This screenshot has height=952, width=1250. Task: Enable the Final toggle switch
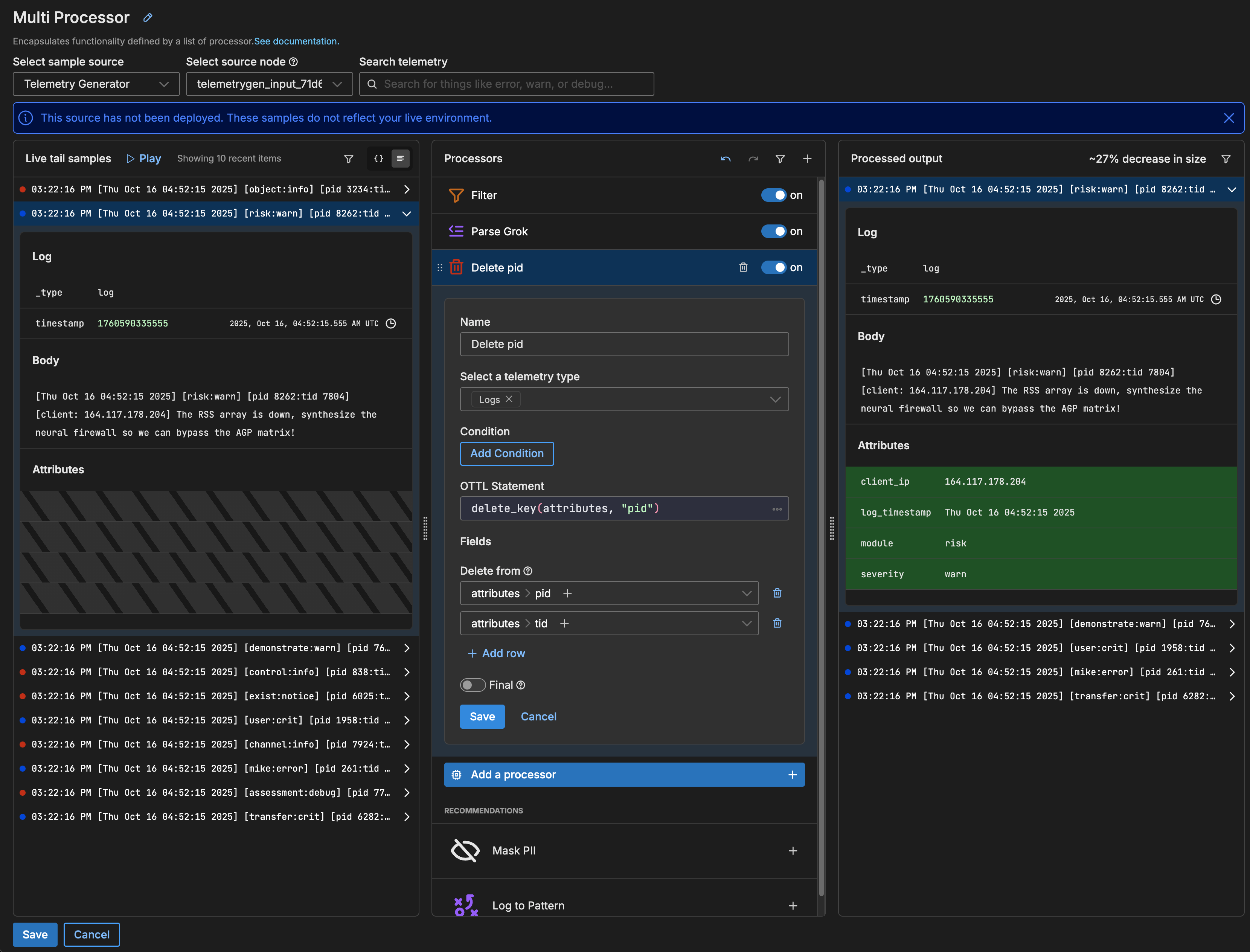click(473, 685)
